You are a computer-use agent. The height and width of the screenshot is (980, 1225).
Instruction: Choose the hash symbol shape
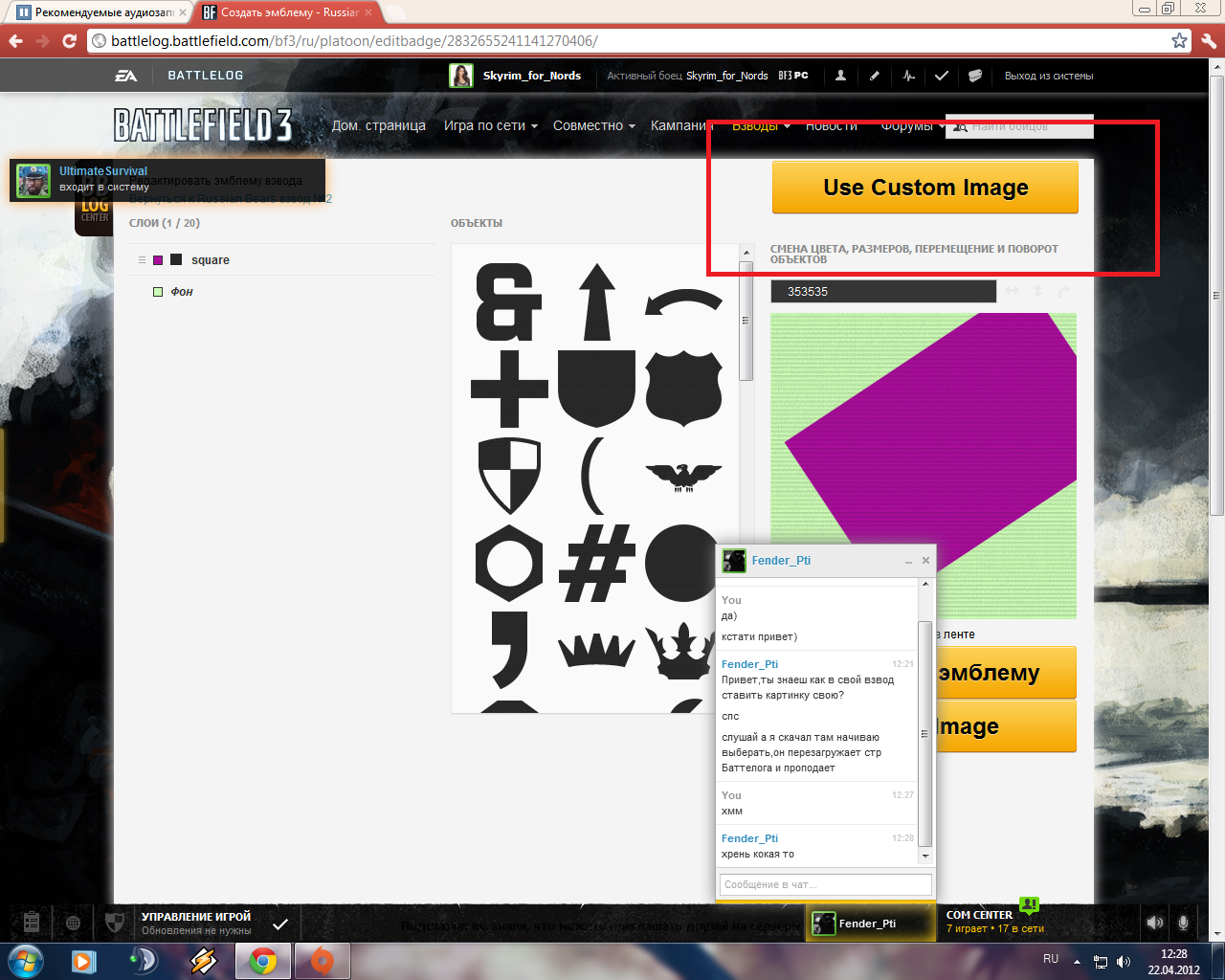tap(597, 563)
